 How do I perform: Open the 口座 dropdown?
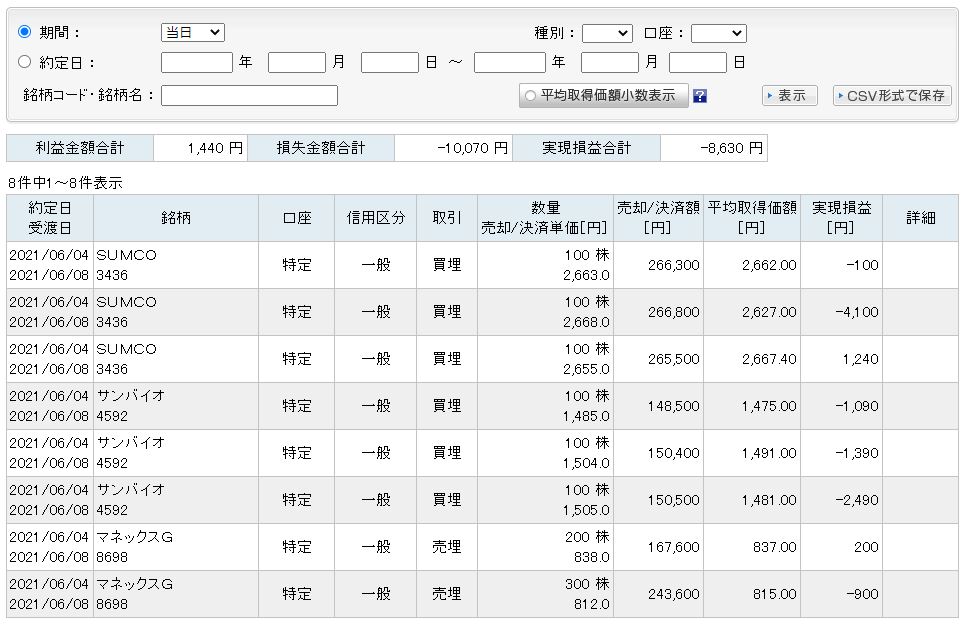pyautogui.click(x=718, y=33)
